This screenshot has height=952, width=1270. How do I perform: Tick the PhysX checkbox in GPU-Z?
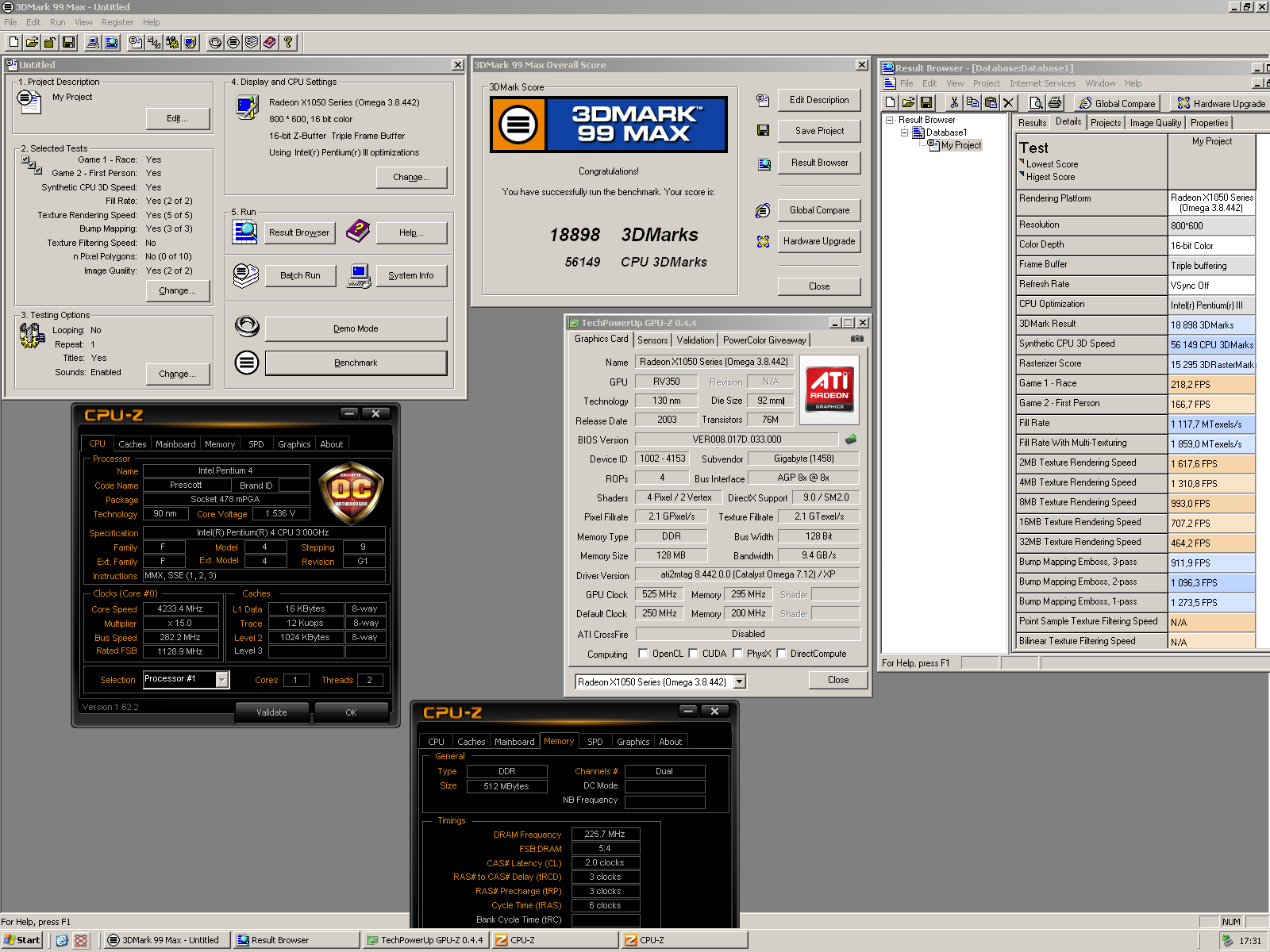tap(738, 654)
